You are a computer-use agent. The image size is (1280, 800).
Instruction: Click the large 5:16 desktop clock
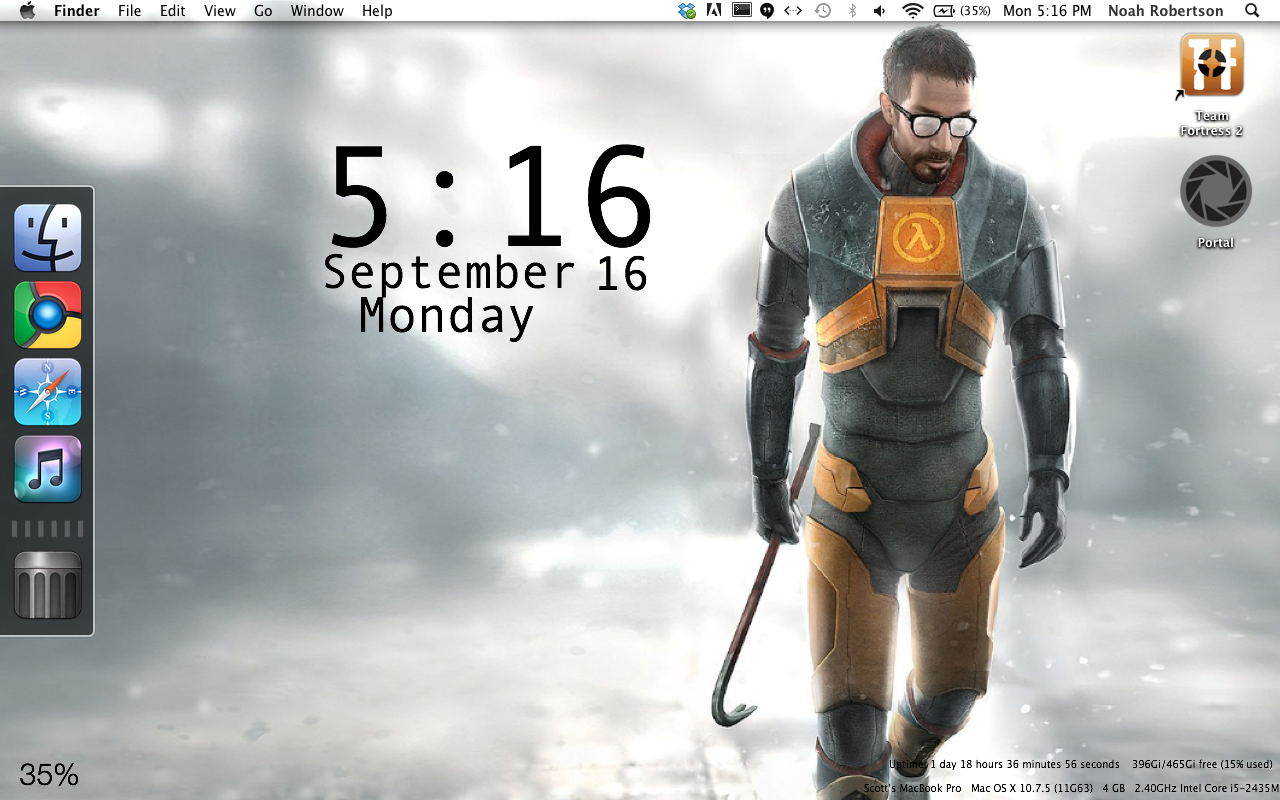click(x=490, y=197)
